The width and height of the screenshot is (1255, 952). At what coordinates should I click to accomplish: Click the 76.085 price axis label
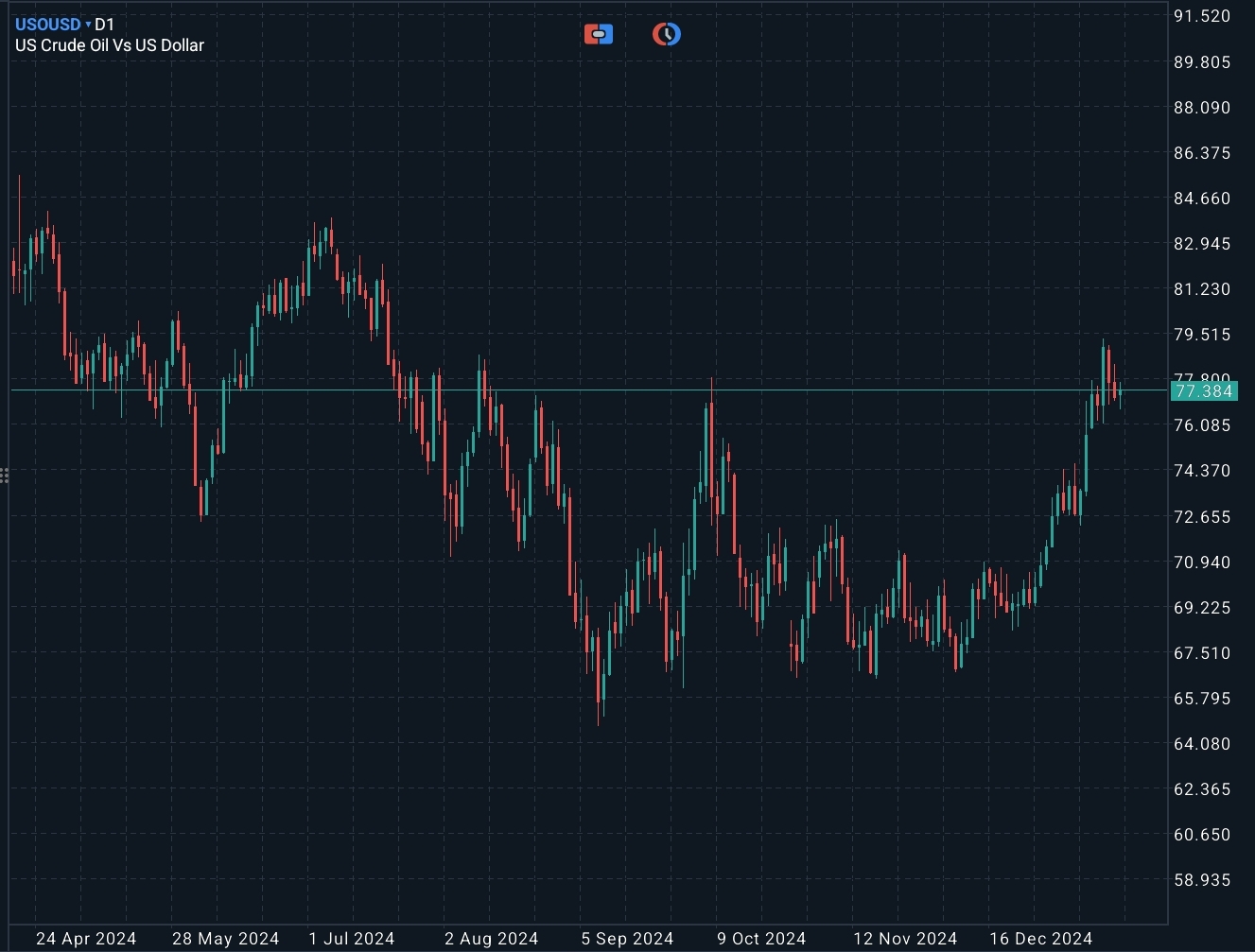click(1202, 425)
